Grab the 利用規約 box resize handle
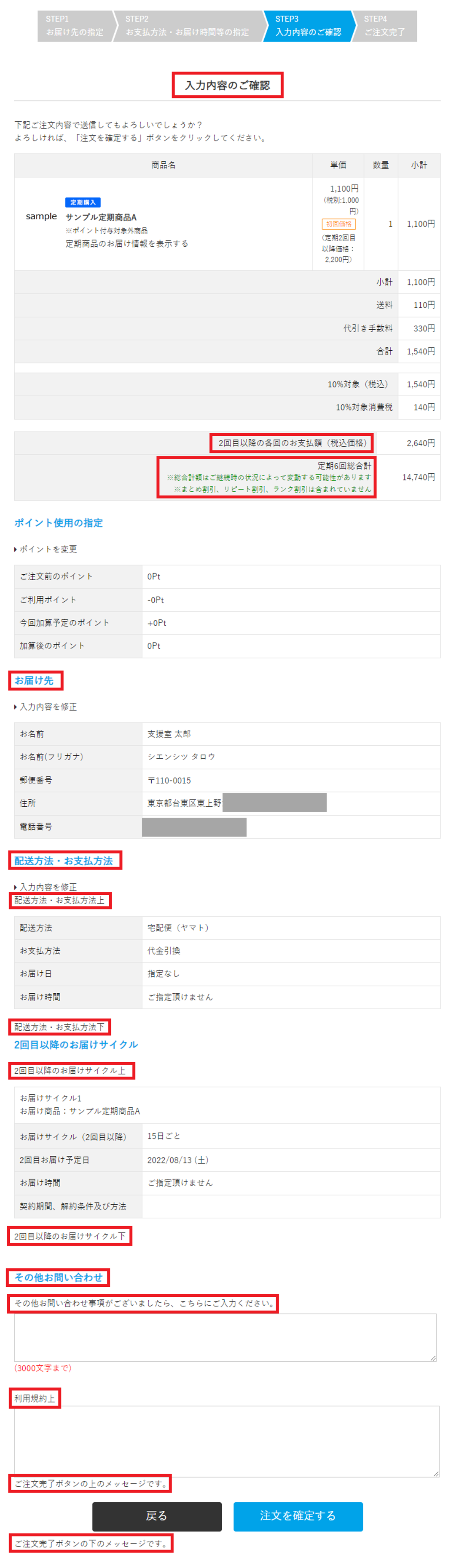459x1568 pixels. 436,1474
